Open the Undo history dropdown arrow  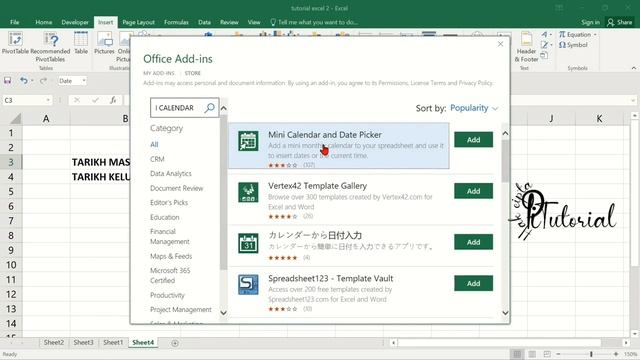coord(32,81)
